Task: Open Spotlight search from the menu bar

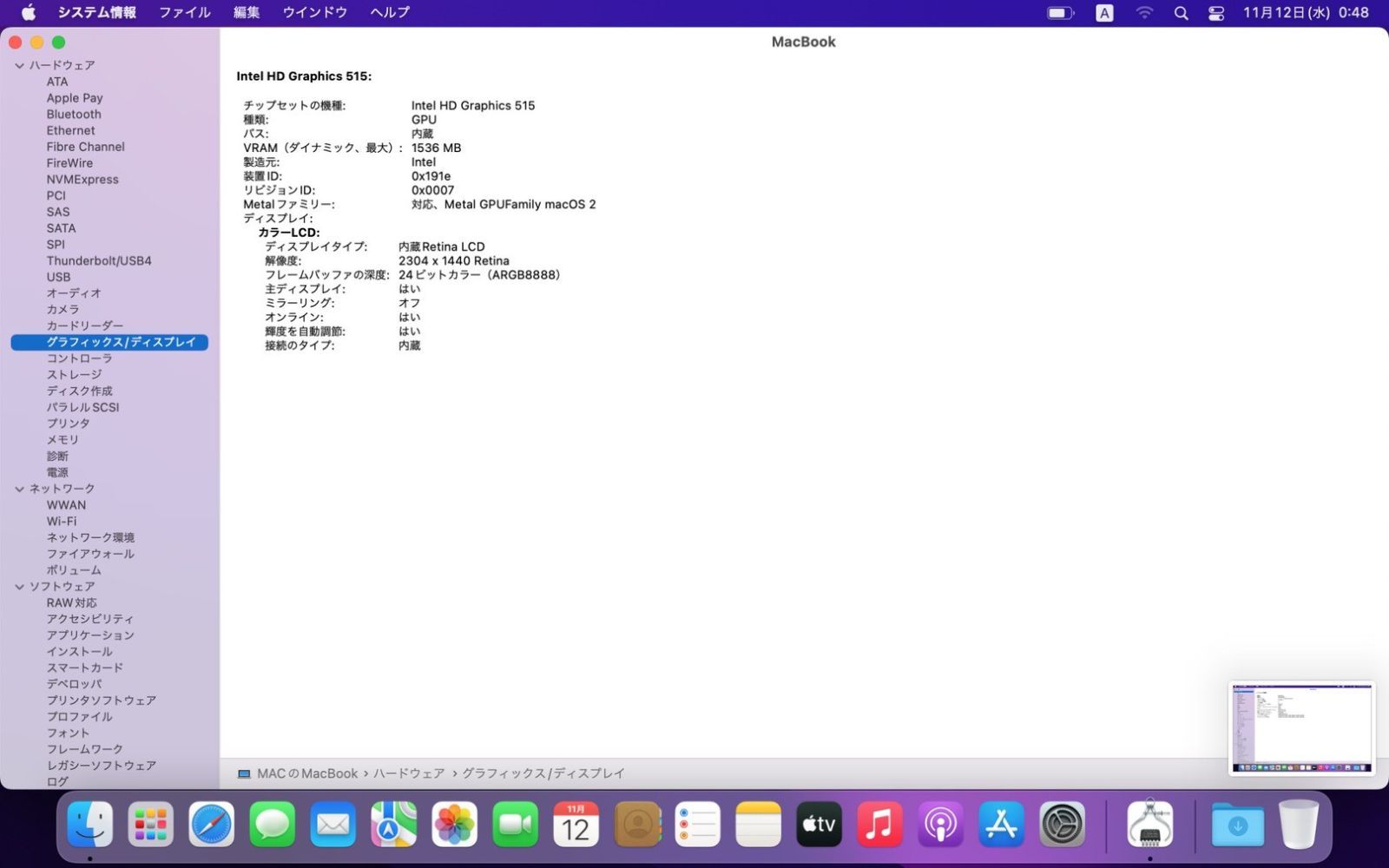Action: 1181,12
